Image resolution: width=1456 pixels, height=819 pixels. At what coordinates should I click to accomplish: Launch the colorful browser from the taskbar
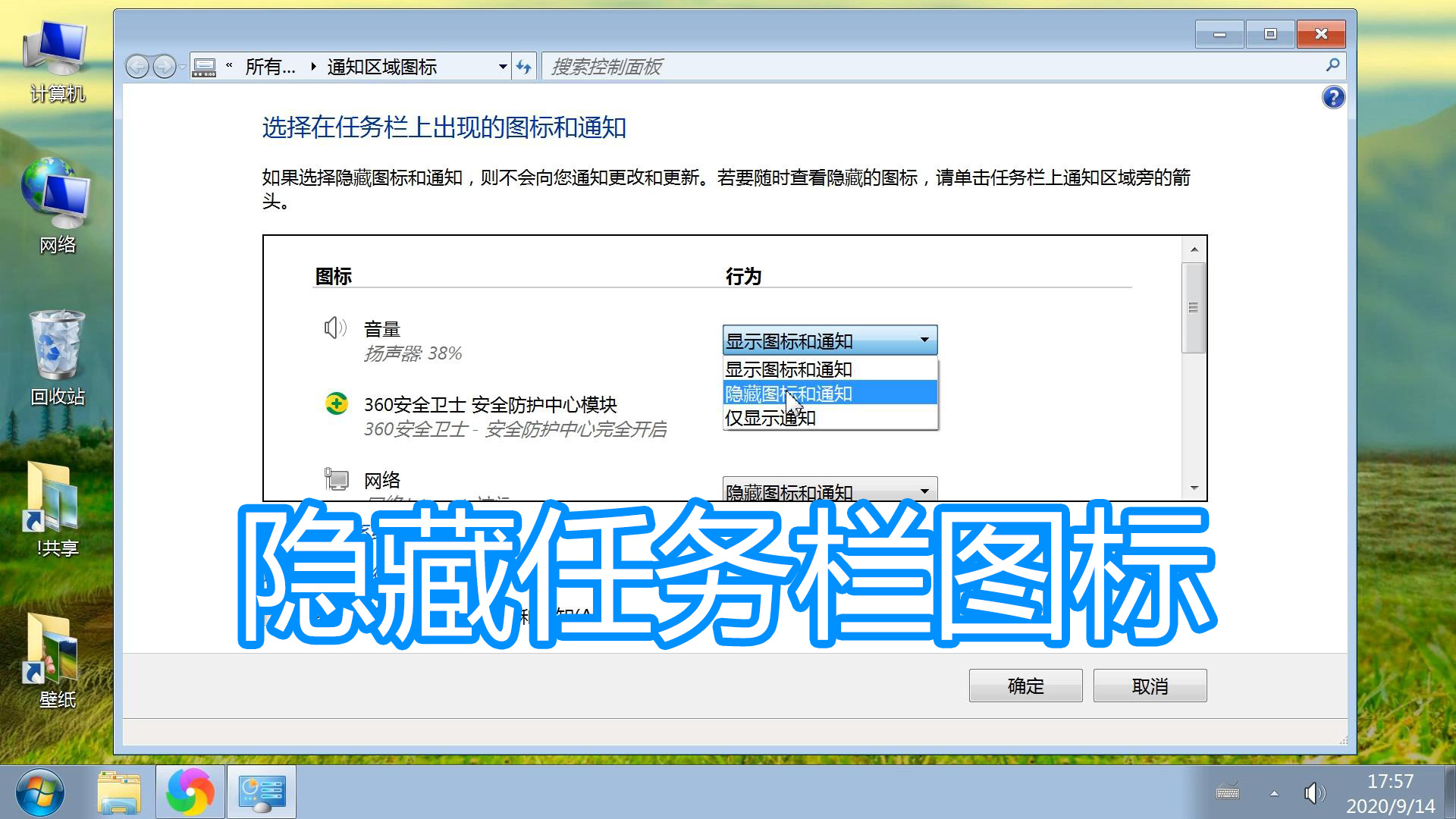[x=189, y=791]
